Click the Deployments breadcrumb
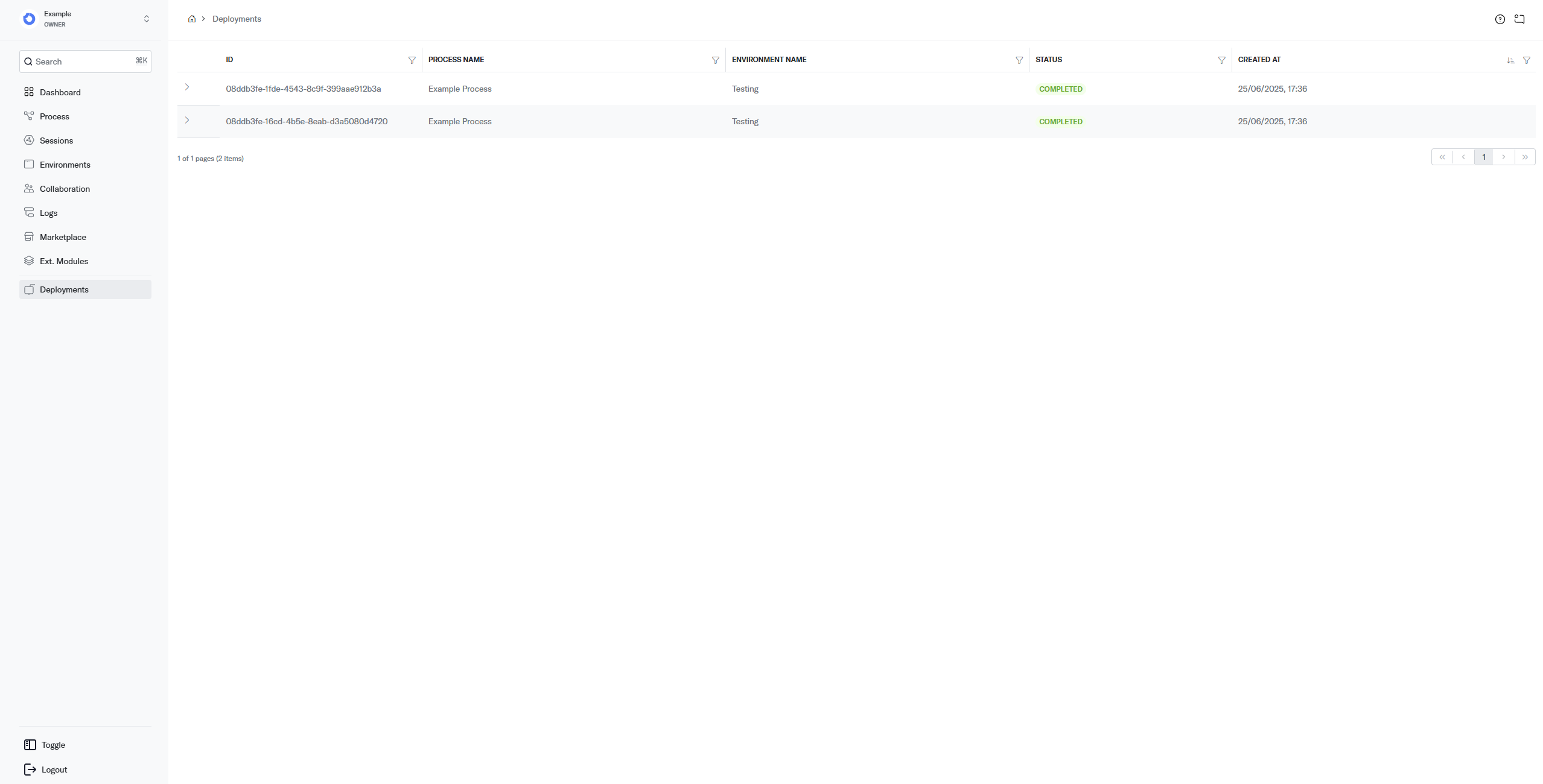This screenshot has width=1543, height=784. tap(237, 19)
